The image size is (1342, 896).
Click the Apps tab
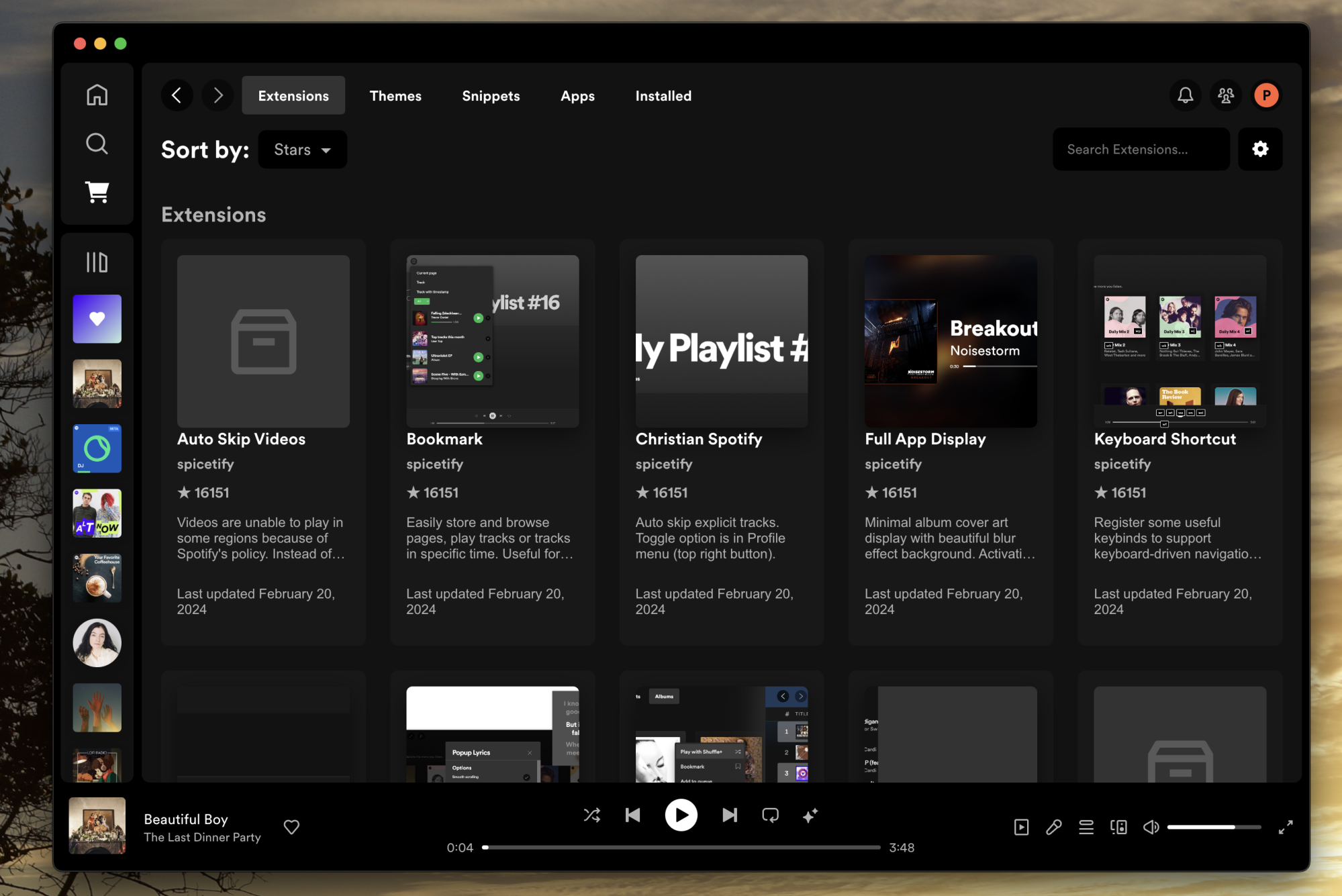click(x=577, y=95)
